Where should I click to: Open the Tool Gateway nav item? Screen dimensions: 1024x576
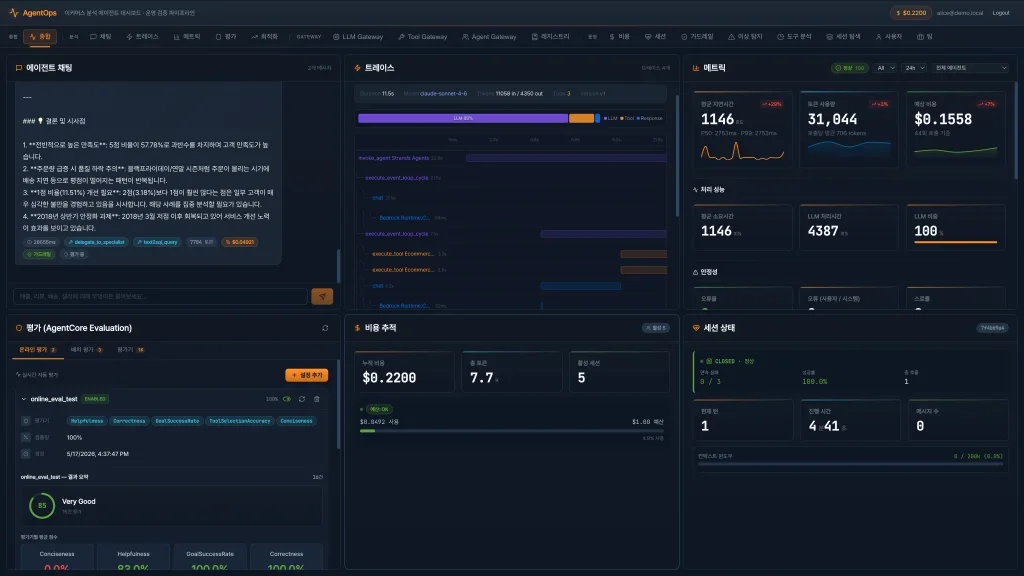click(423, 37)
